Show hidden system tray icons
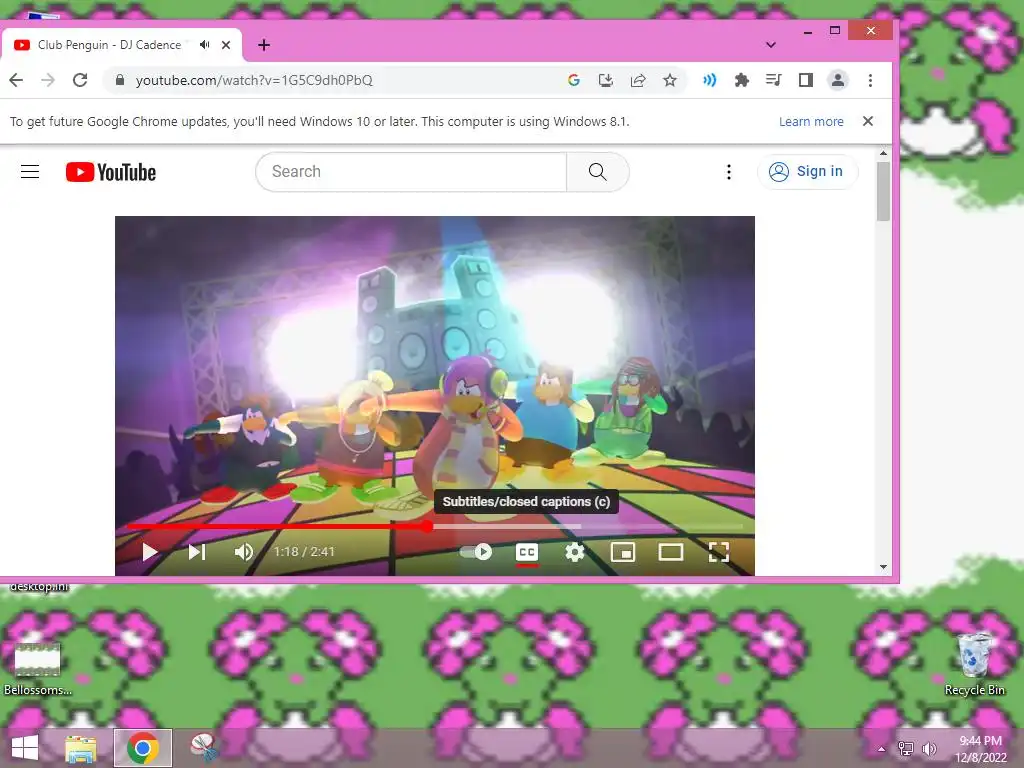This screenshot has height=768, width=1024. [882, 749]
